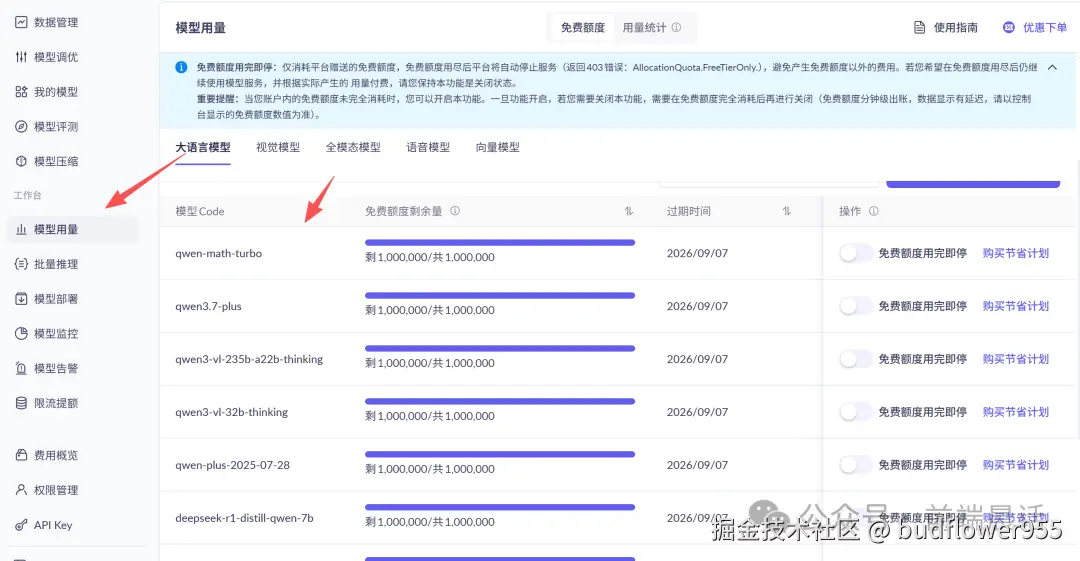Open 优惠下单 link
Viewport: 1080px width, 561px height.
[1035, 28]
